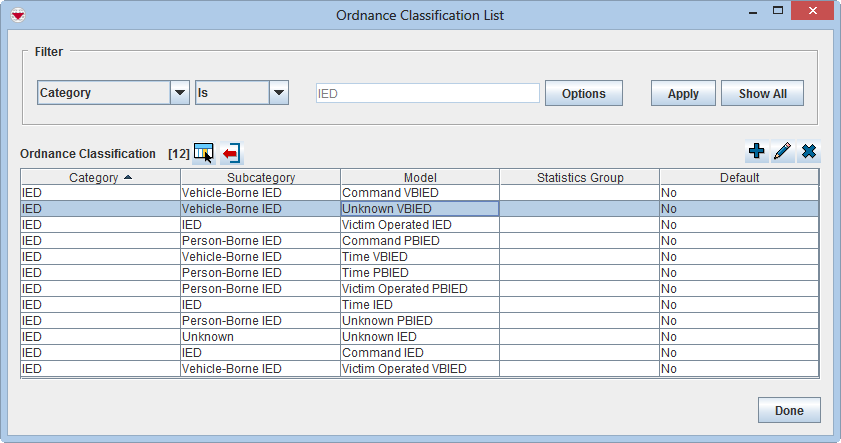The width and height of the screenshot is (841, 443).
Task: Apply the current filter
Action: [683, 93]
